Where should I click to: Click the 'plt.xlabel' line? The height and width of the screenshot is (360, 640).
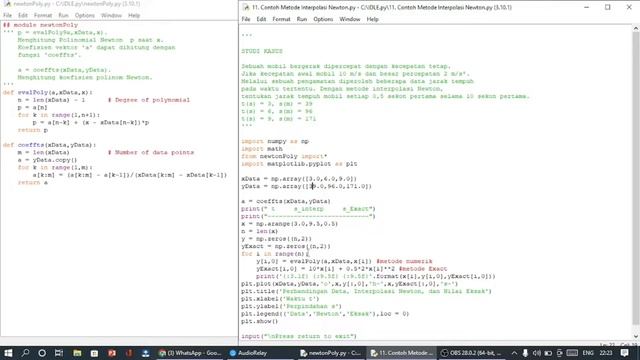pyautogui.click(x=280, y=299)
